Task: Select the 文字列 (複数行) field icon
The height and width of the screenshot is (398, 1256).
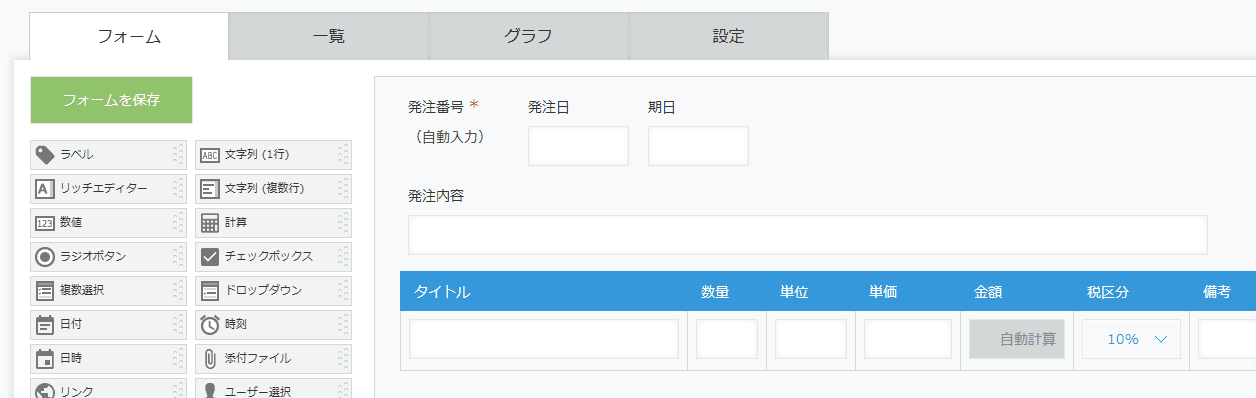Action: click(210, 189)
